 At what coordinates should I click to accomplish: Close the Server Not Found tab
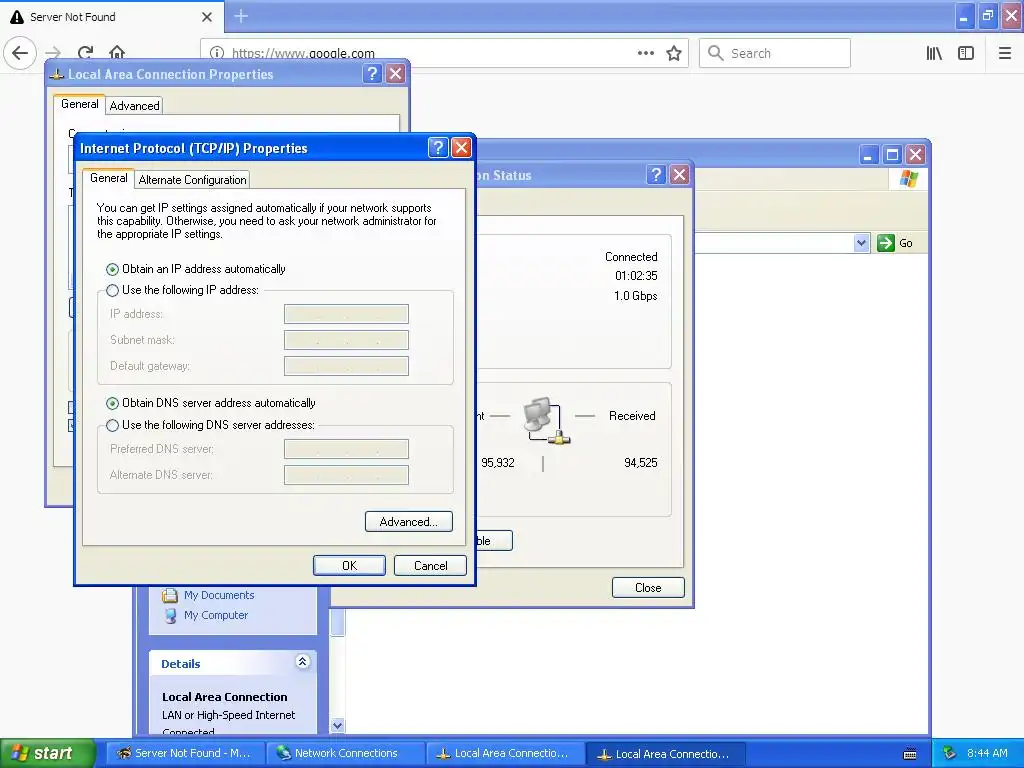pos(207,17)
